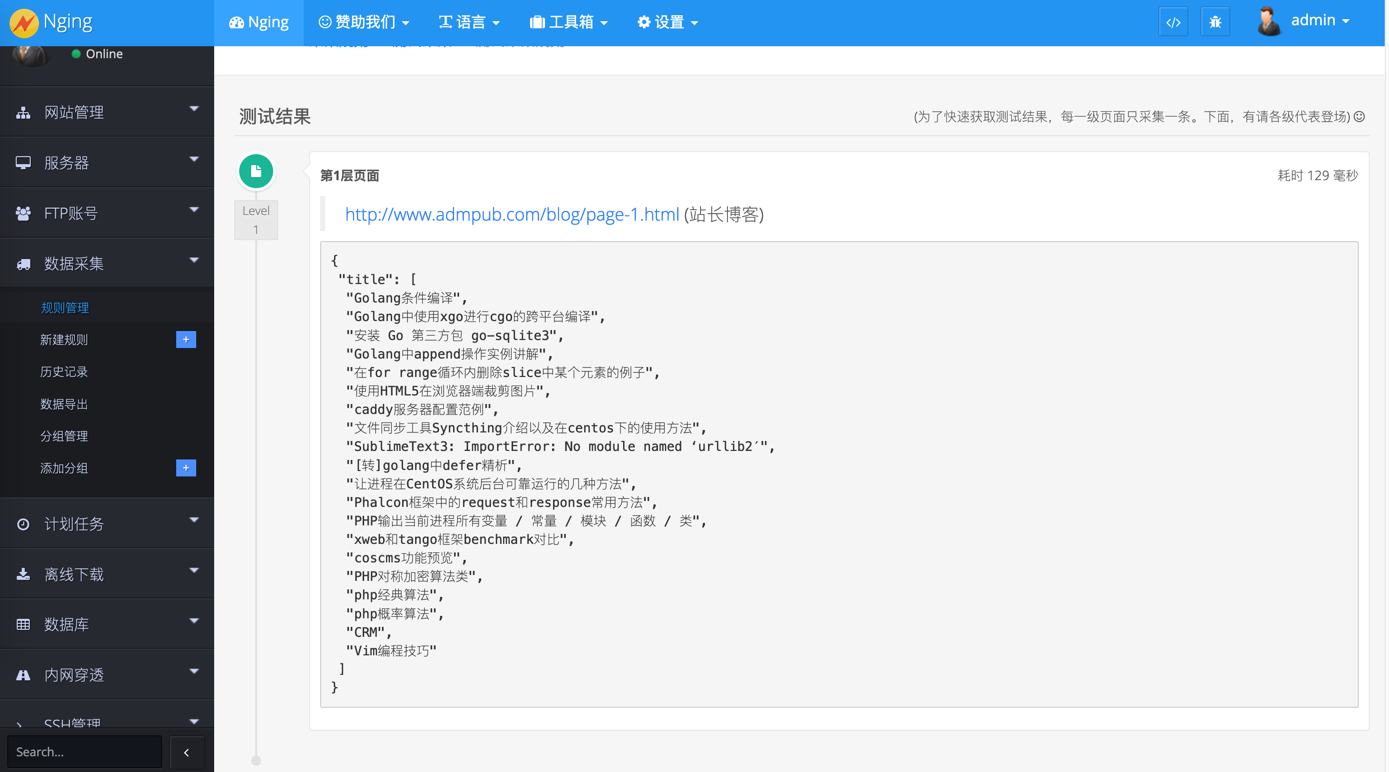Expand the FTP账号 sidebar section
1389x772 pixels.
[107, 213]
